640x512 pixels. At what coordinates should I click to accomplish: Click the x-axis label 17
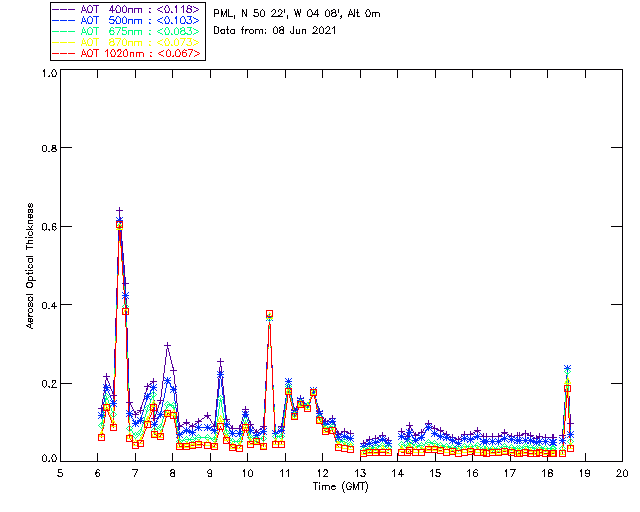pos(510,473)
